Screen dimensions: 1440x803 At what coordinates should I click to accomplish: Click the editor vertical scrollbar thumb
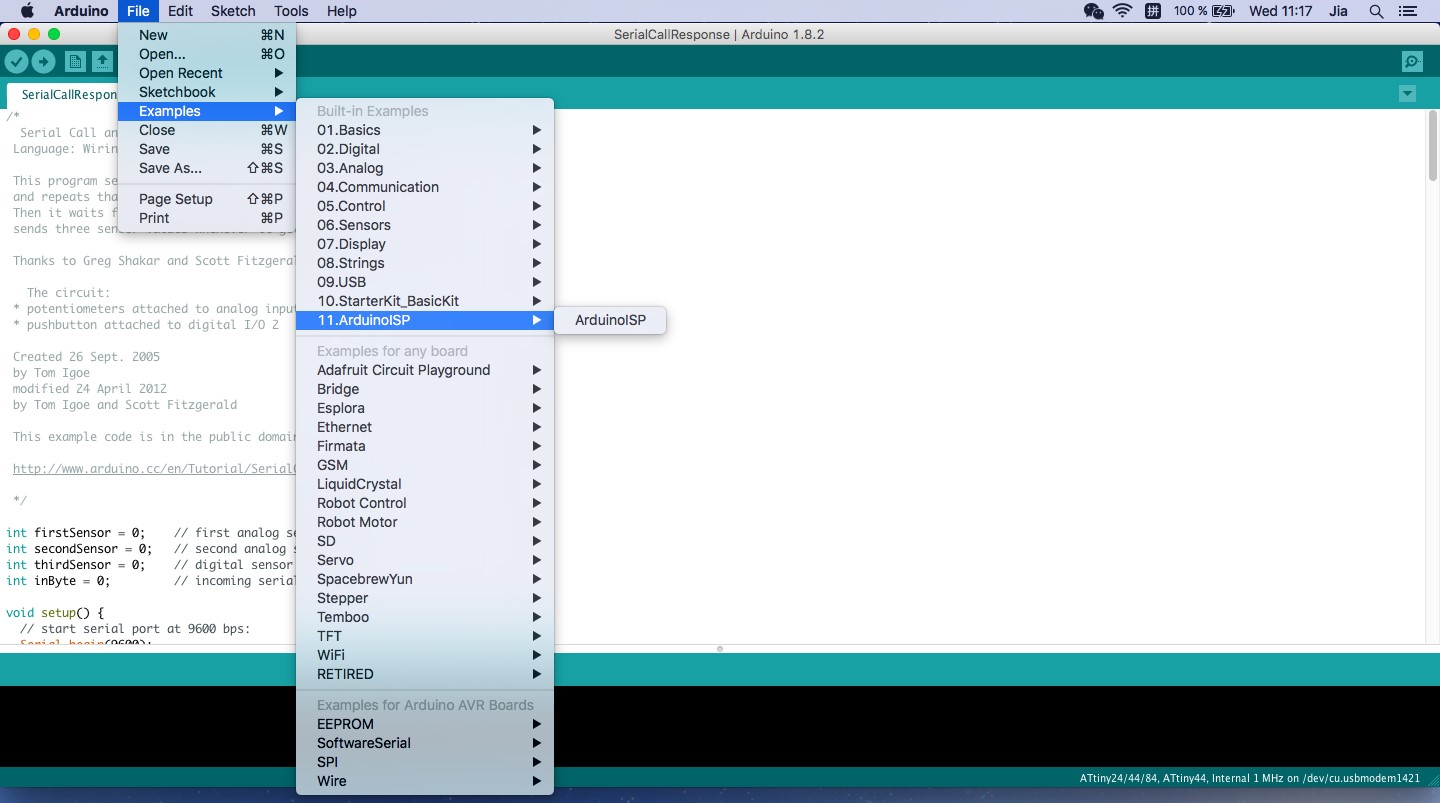[x=1432, y=147]
